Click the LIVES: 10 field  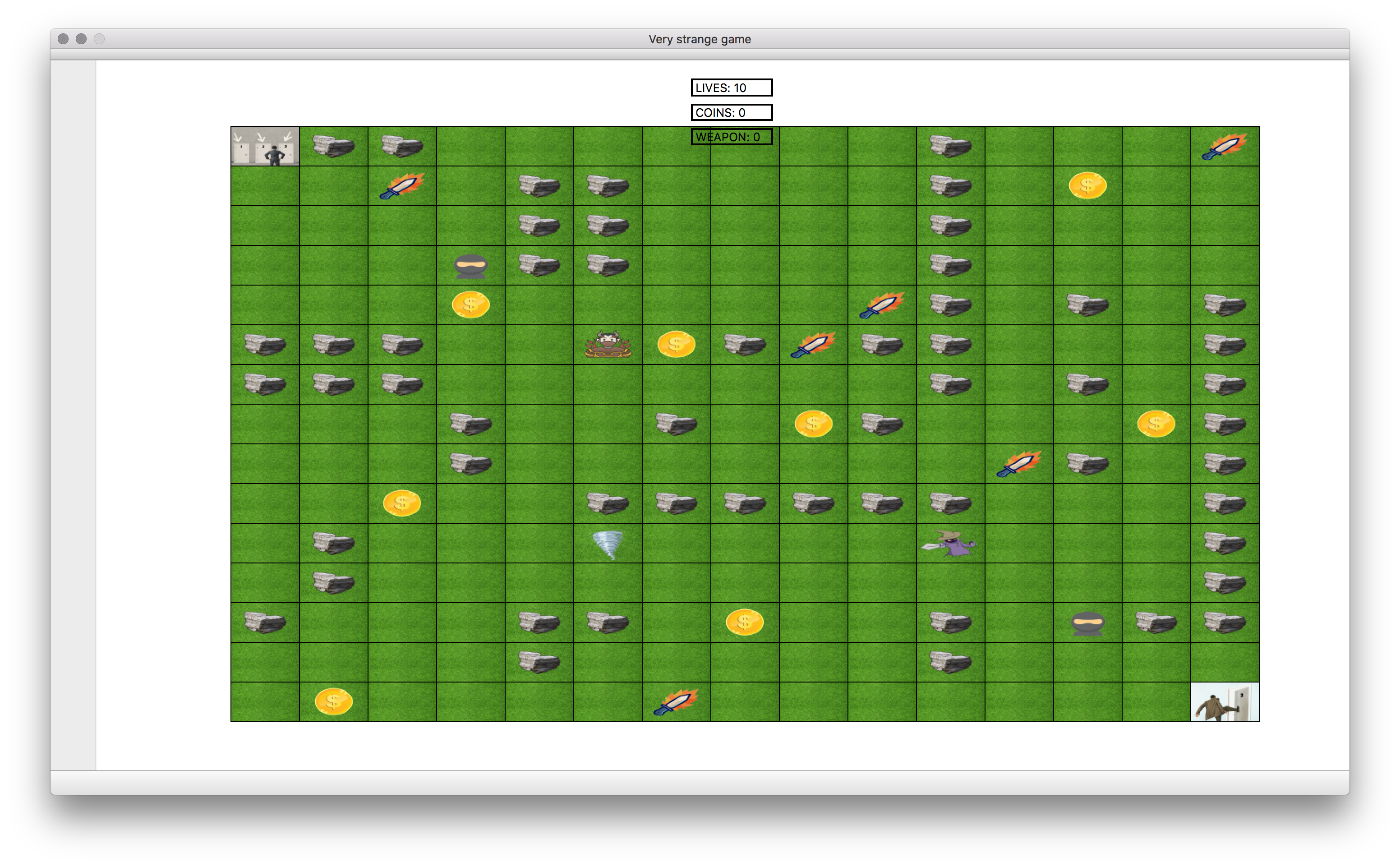[732, 88]
